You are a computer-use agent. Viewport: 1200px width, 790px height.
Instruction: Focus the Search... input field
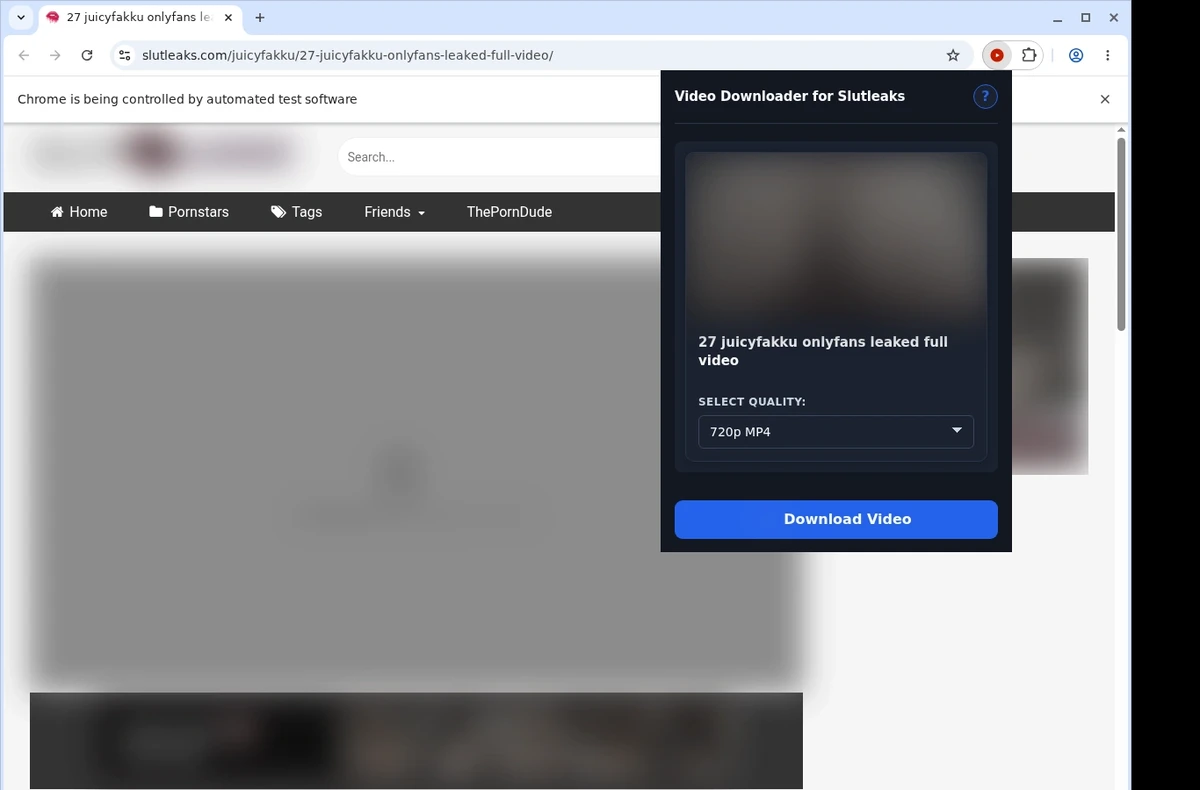point(500,157)
